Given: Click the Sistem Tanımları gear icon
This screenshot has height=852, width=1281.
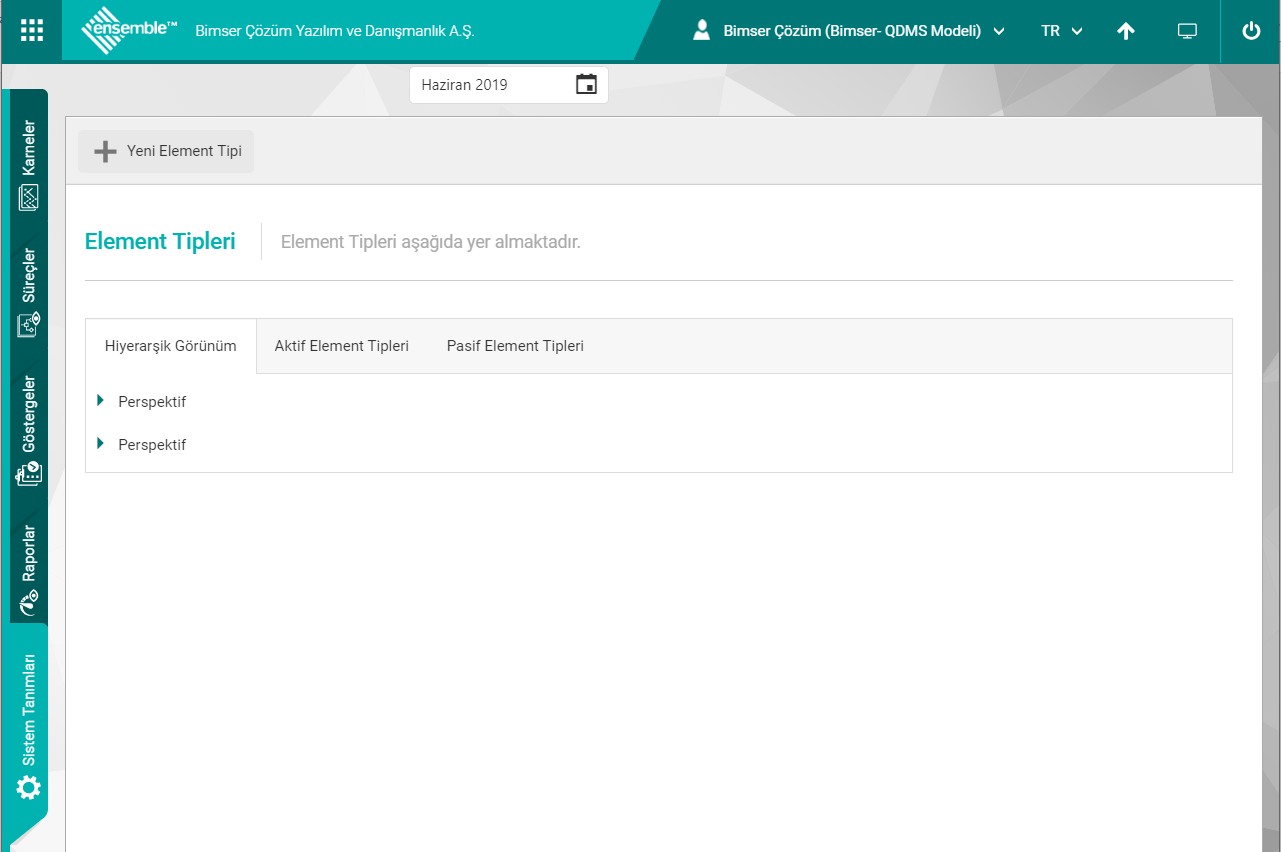Looking at the screenshot, I should 29,788.
